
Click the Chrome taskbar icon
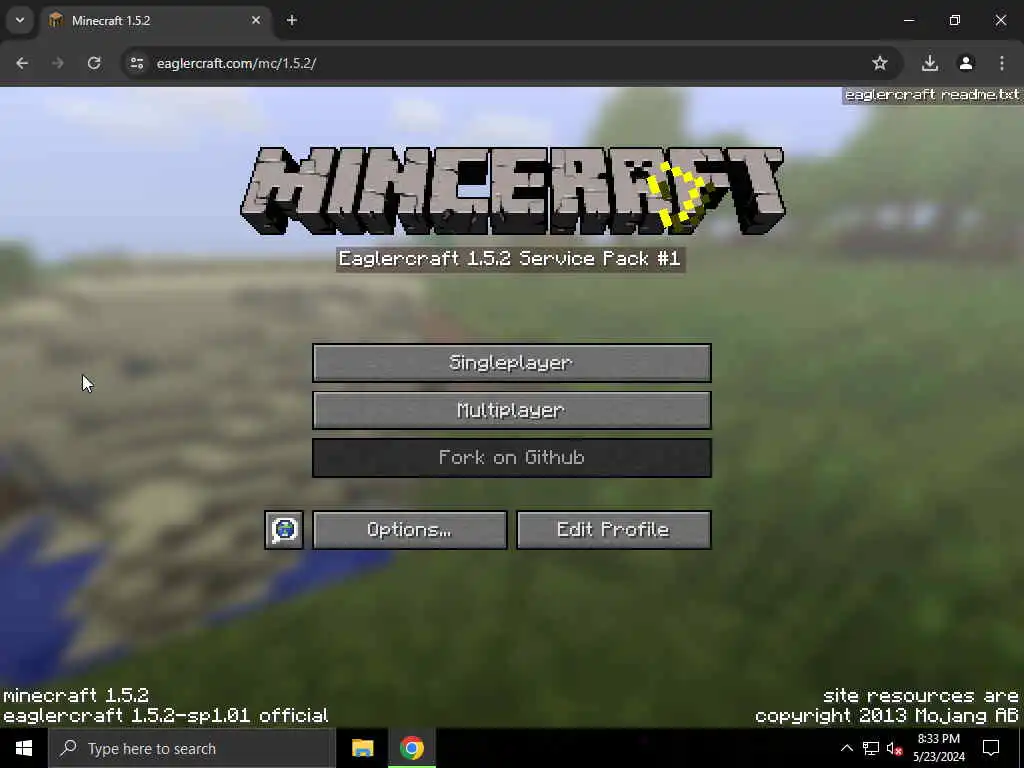click(x=411, y=748)
